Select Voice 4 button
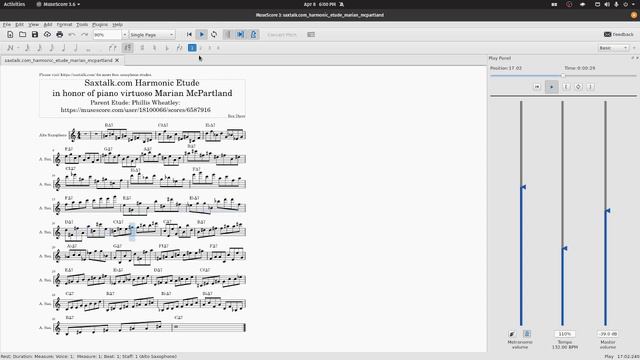The image size is (640, 360). tap(218, 48)
